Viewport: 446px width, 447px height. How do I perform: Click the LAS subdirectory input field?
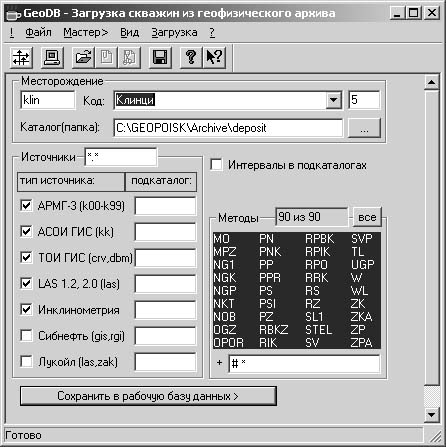(x=165, y=284)
